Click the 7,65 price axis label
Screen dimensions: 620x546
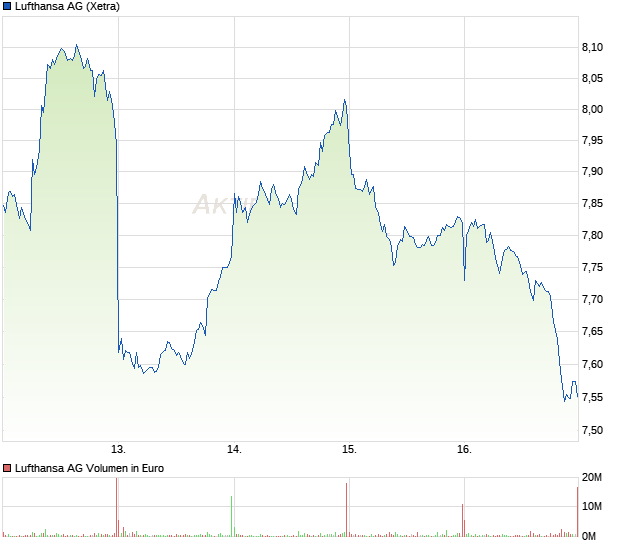pyautogui.click(x=592, y=331)
